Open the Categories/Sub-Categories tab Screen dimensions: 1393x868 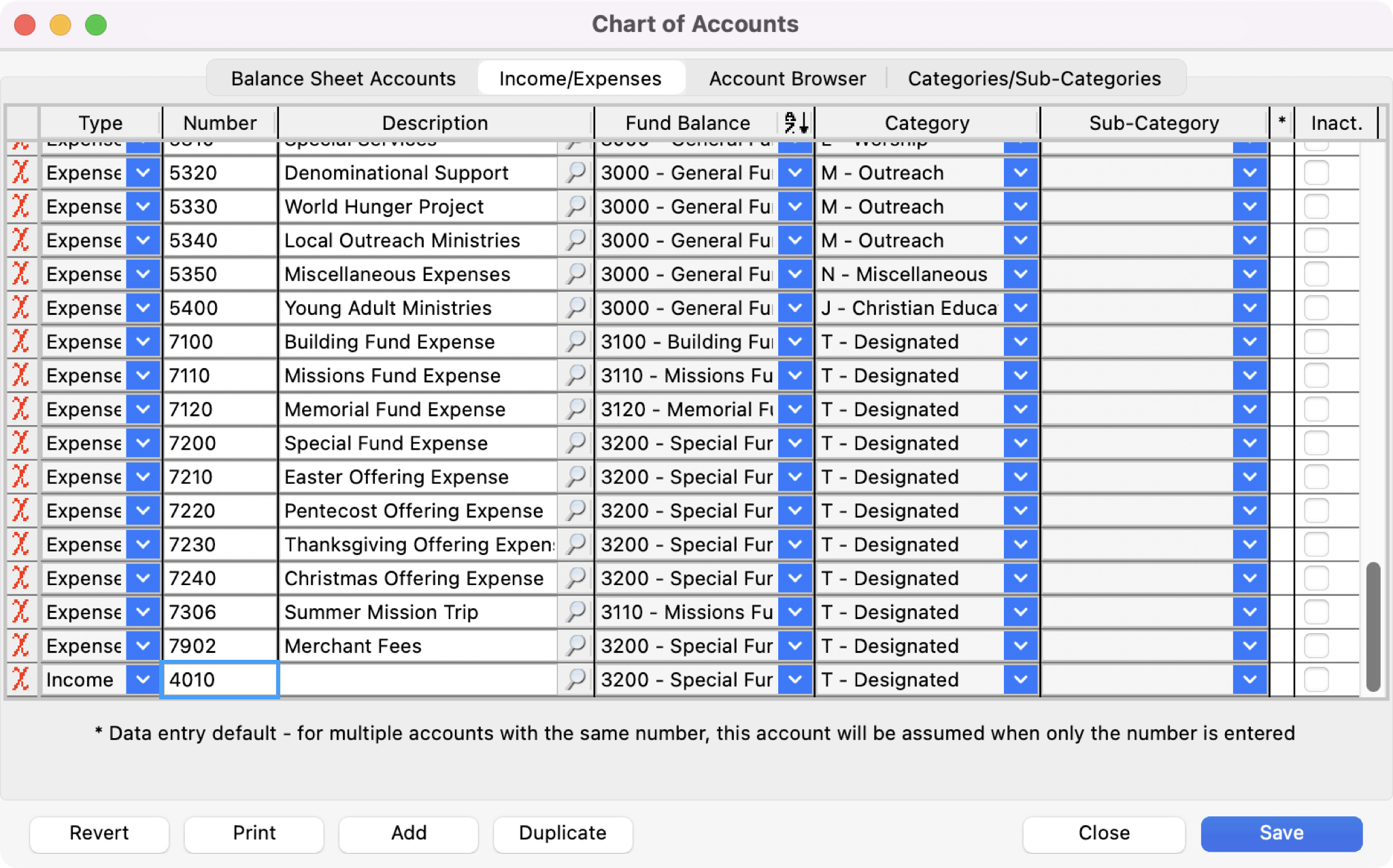tap(1034, 78)
